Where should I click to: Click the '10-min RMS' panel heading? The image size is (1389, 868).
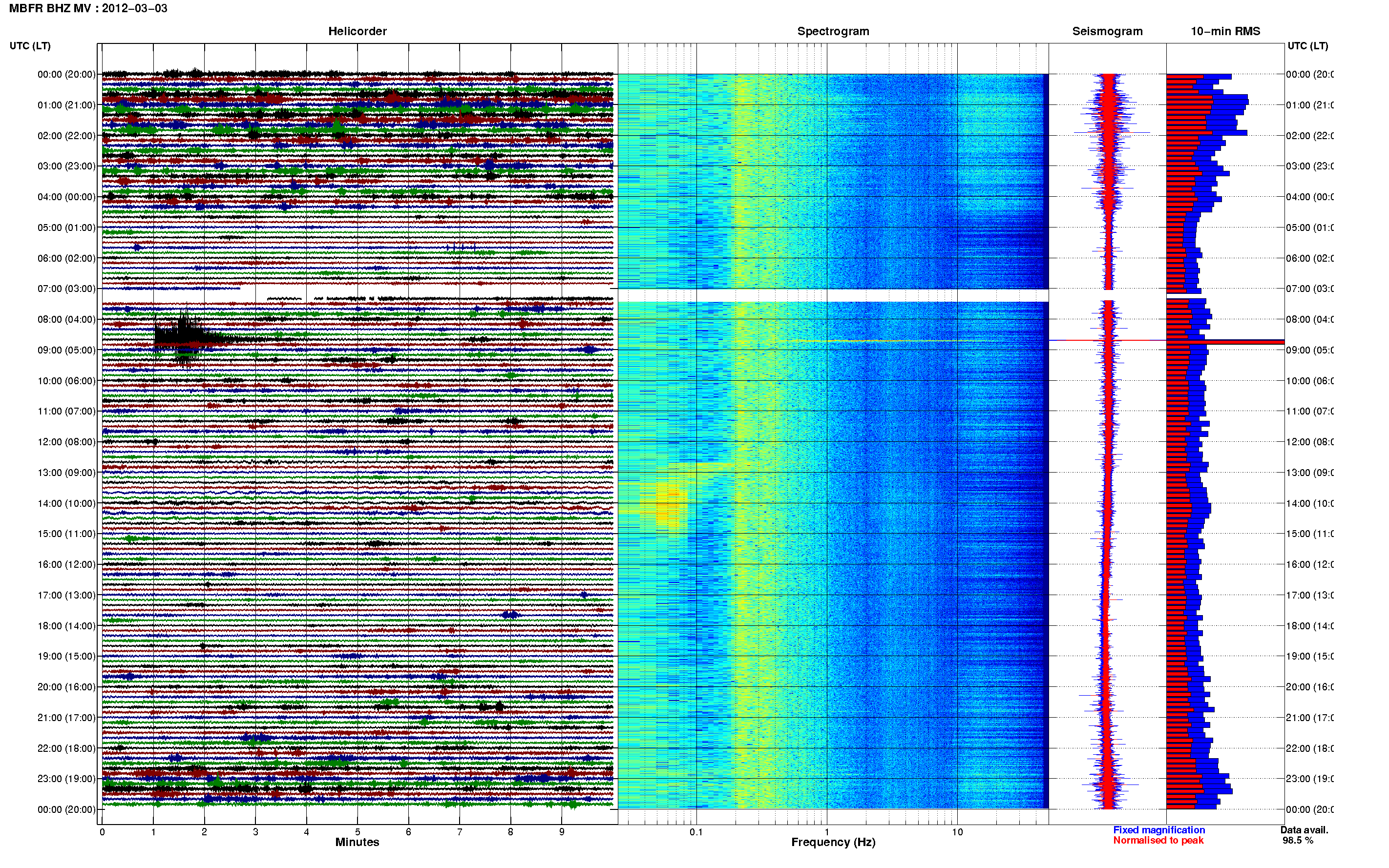point(1225,31)
